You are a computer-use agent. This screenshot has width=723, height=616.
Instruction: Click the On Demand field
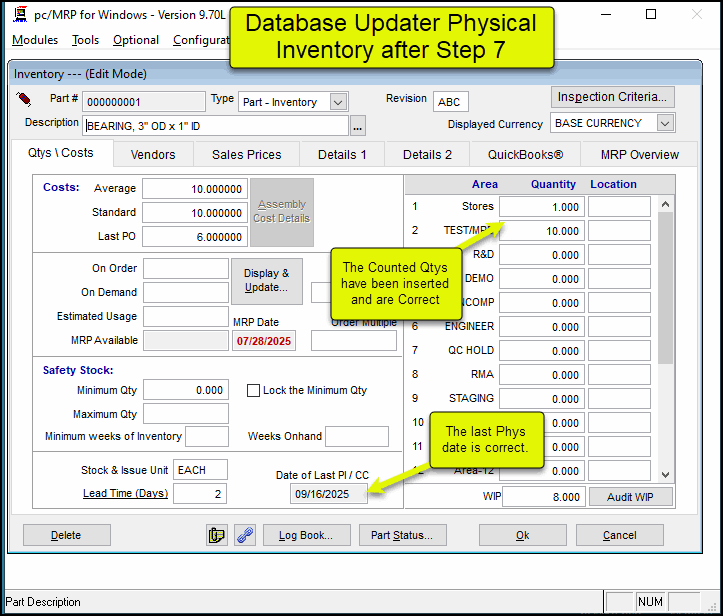coord(185,292)
